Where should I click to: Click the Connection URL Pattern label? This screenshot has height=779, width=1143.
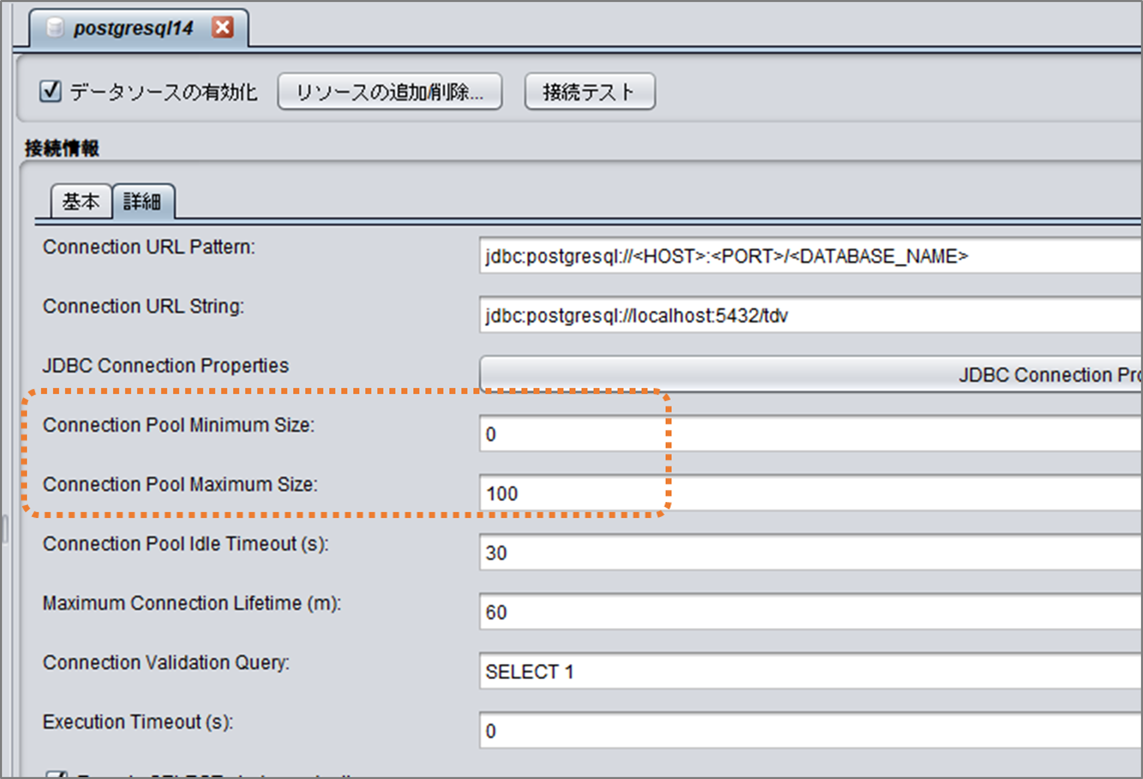[149, 247]
